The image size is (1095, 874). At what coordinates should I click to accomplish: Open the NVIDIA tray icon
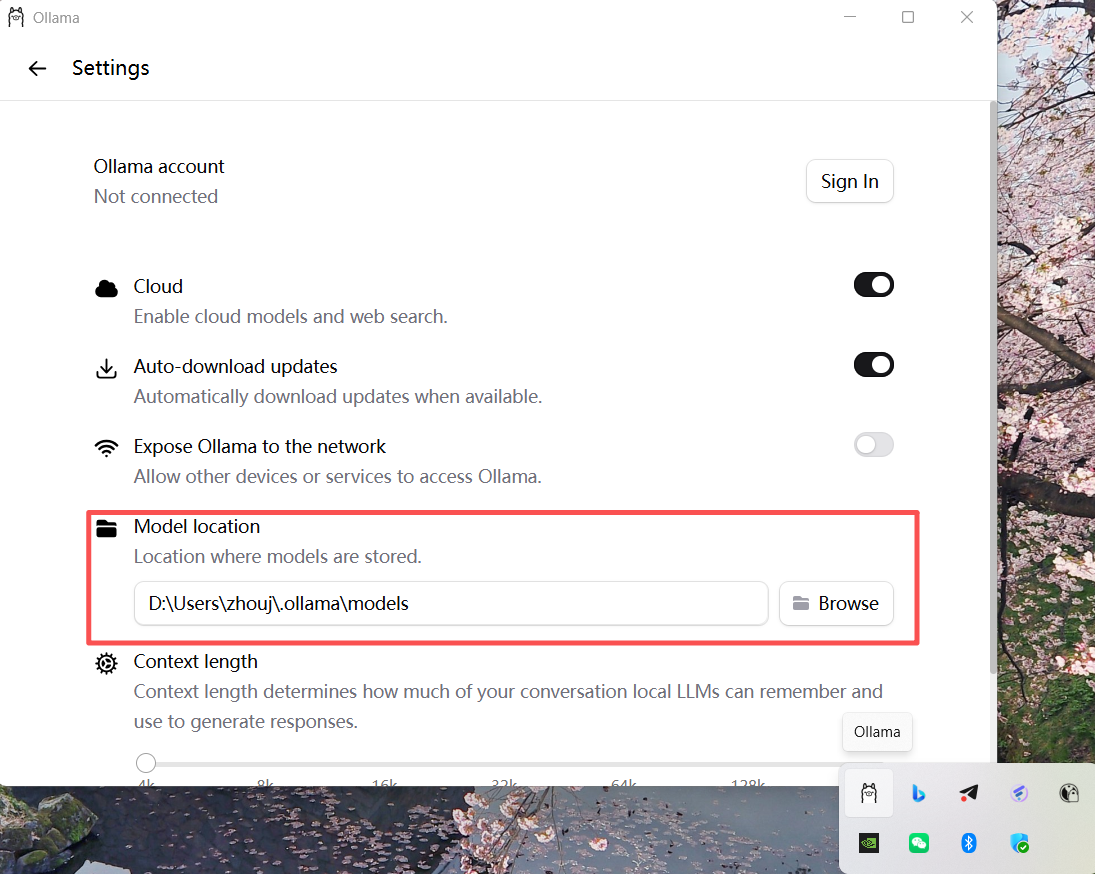pyautogui.click(x=869, y=843)
